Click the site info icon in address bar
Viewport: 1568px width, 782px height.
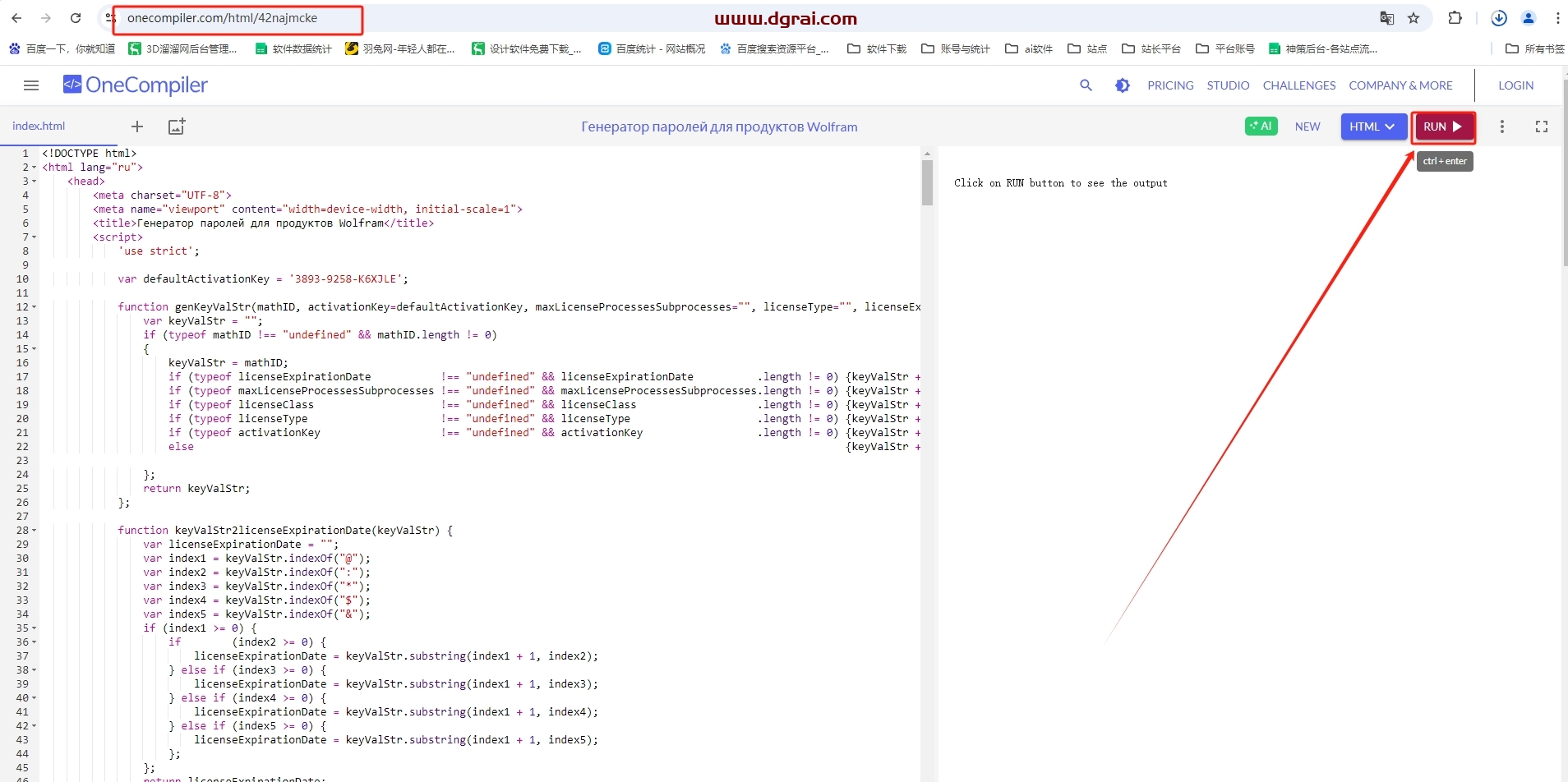pos(110,18)
